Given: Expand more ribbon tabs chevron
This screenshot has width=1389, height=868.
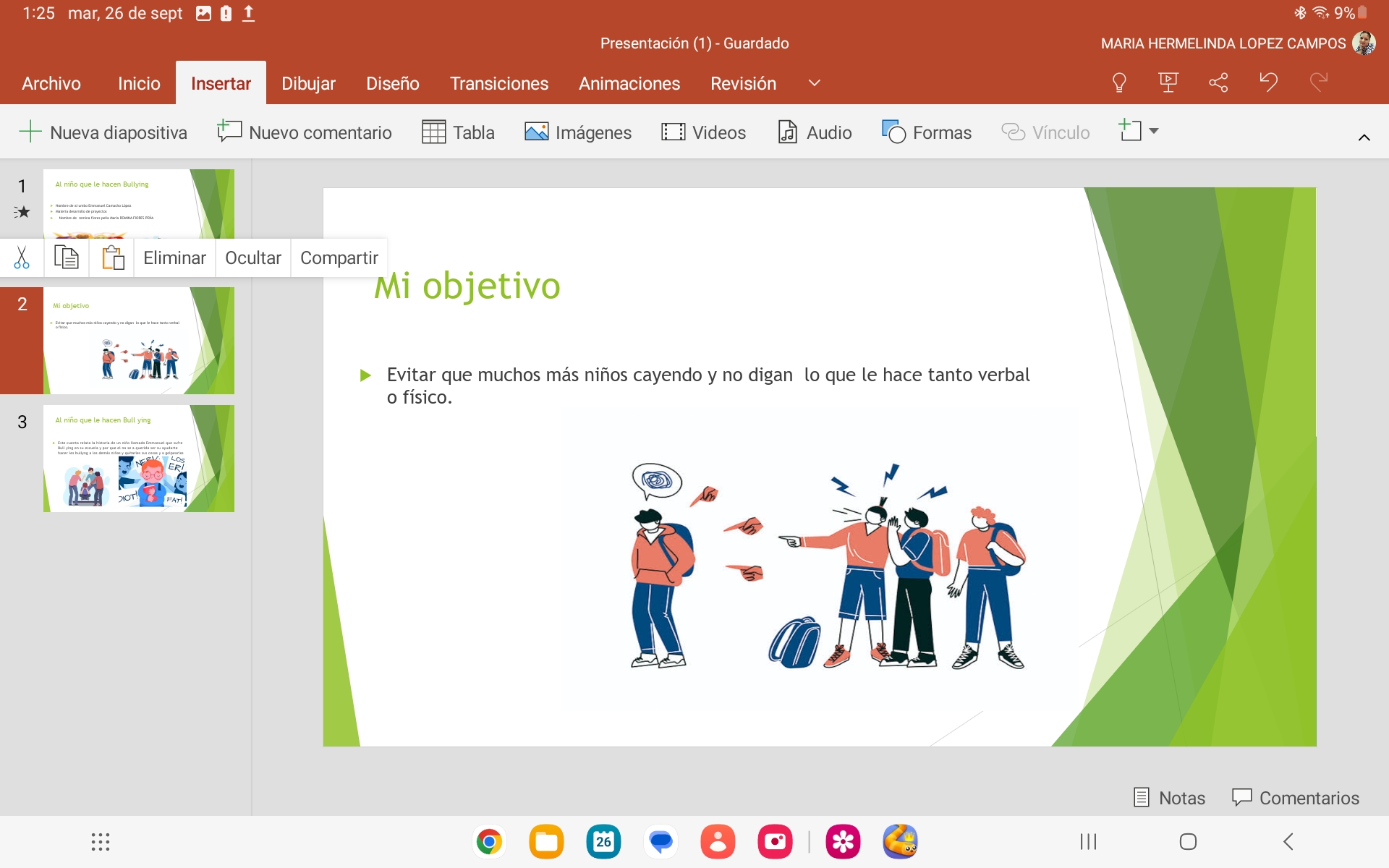Looking at the screenshot, I should pyautogui.click(x=814, y=83).
